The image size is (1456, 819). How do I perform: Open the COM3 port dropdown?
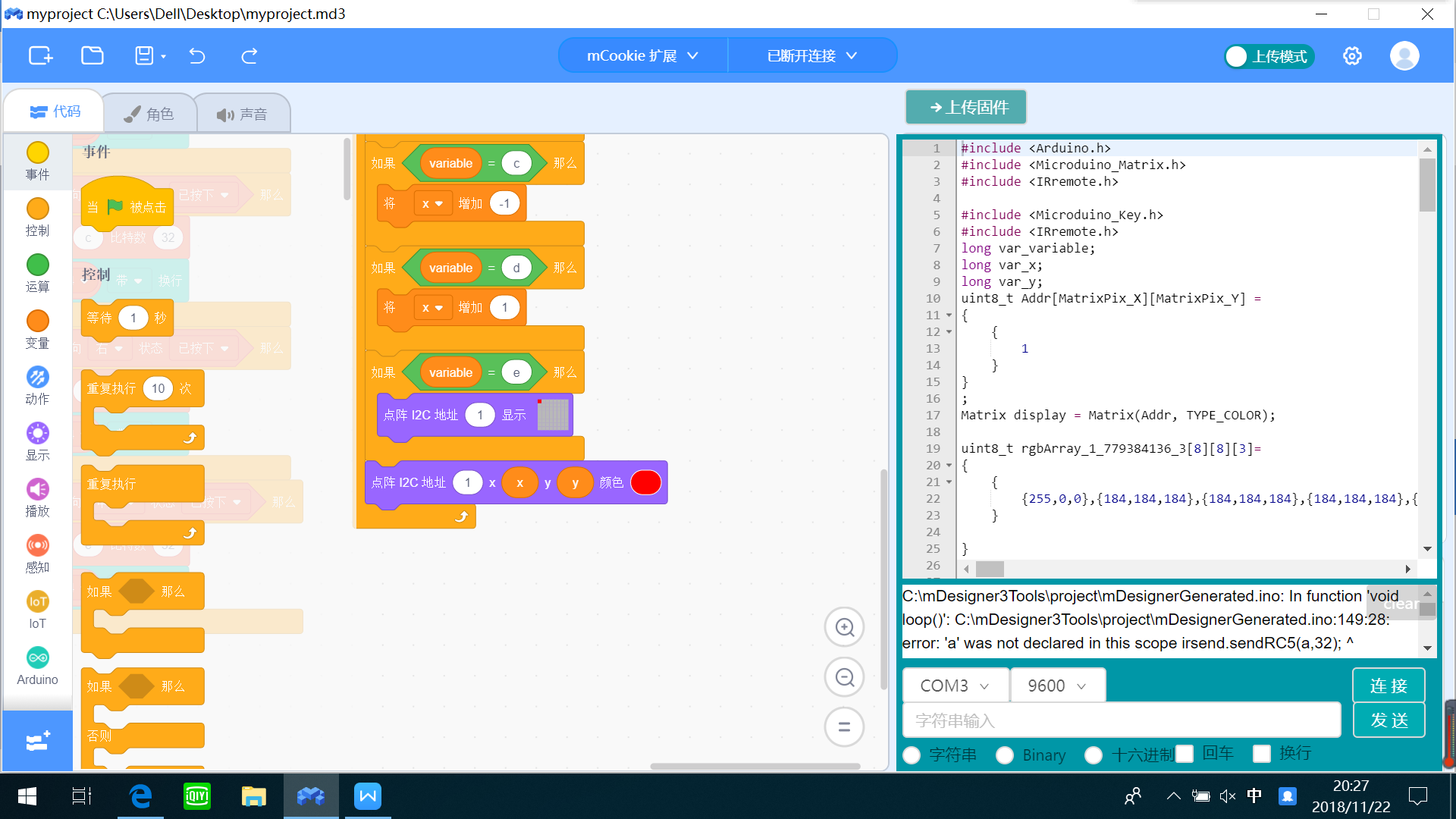[x=955, y=686]
